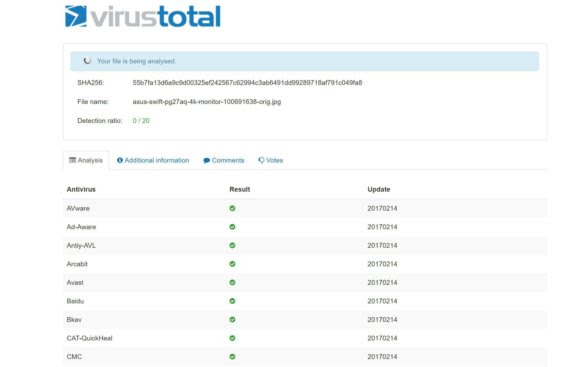
Task: Click the file name asus-swift-pg27aq-4k-monitor jpg
Action: tap(207, 102)
